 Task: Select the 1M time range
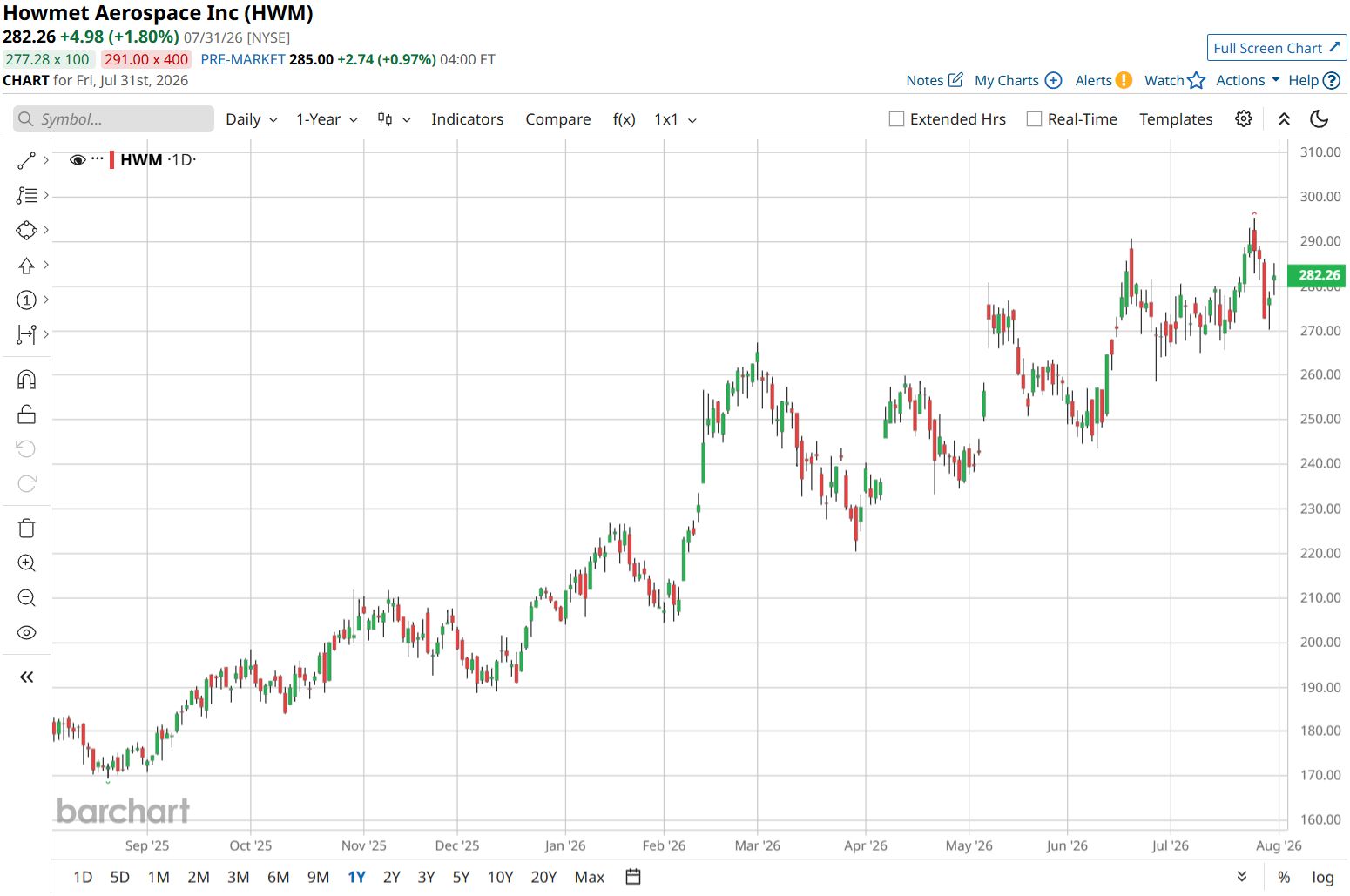pyautogui.click(x=159, y=877)
